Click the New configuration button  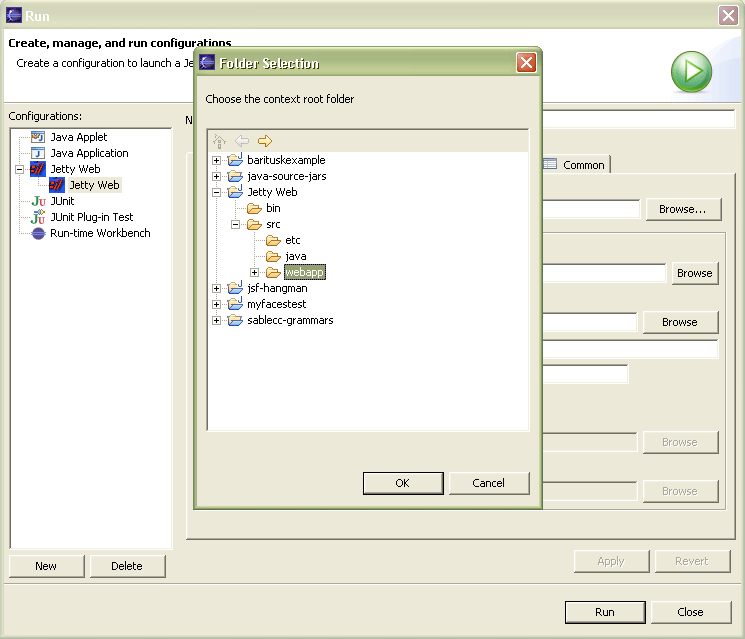click(46, 566)
